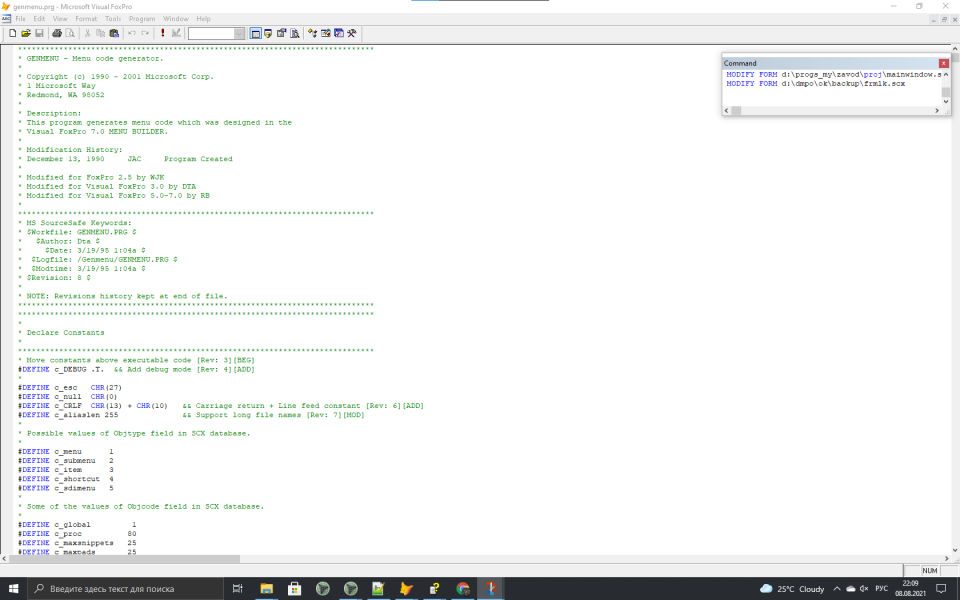
Task: Paste using the toolbar clipboard icon
Action: point(115,33)
